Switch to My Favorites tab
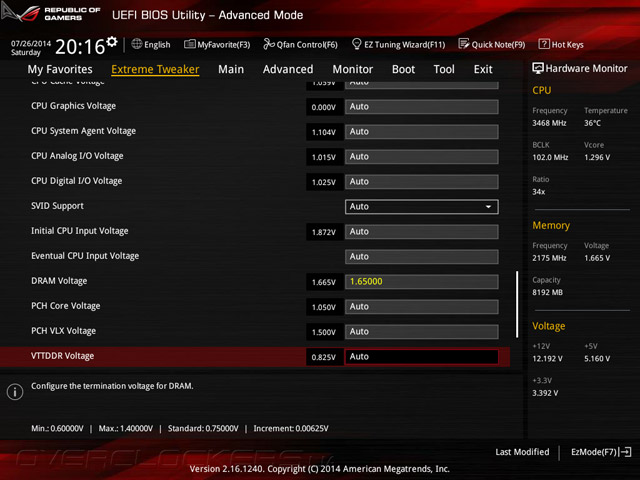The width and height of the screenshot is (640, 480). pos(60,69)
